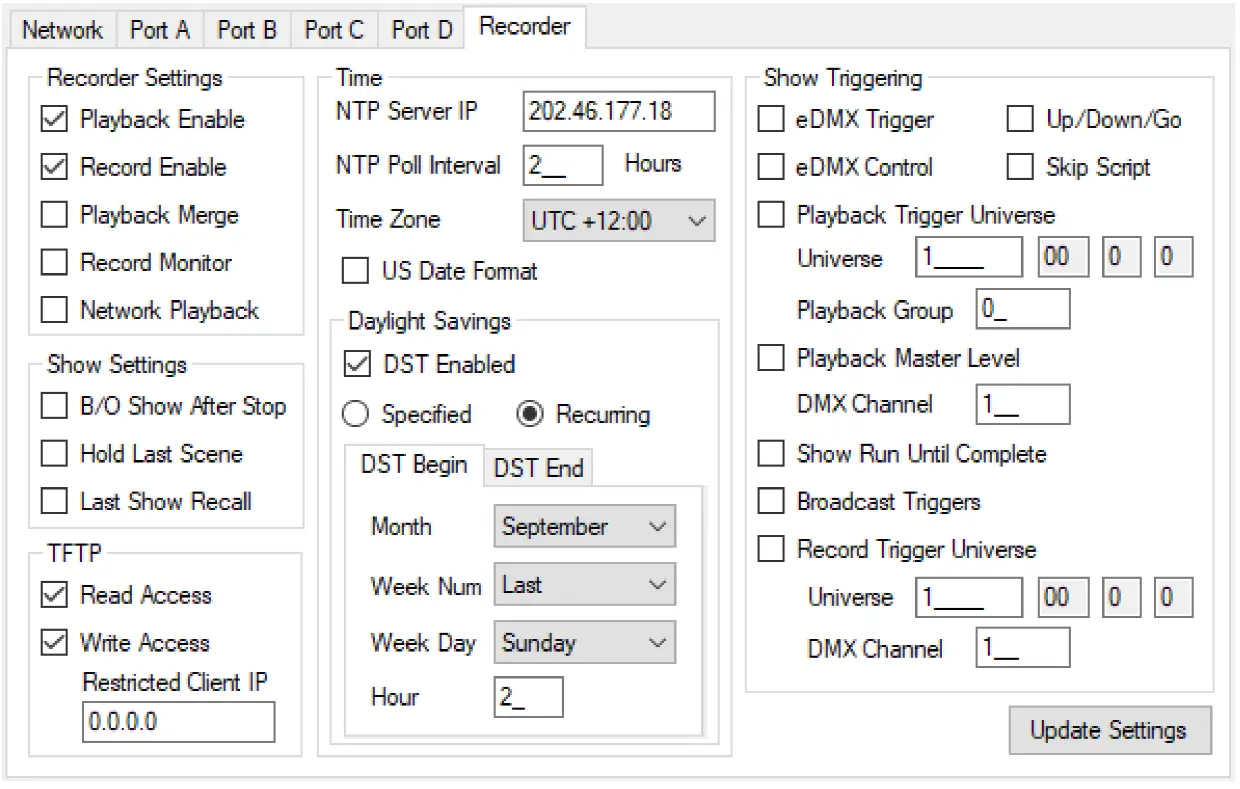Image resolution: width=1240 pixels, height=789 pixels.
Task: Enable Playback Merge
Action: click(54, 215)
